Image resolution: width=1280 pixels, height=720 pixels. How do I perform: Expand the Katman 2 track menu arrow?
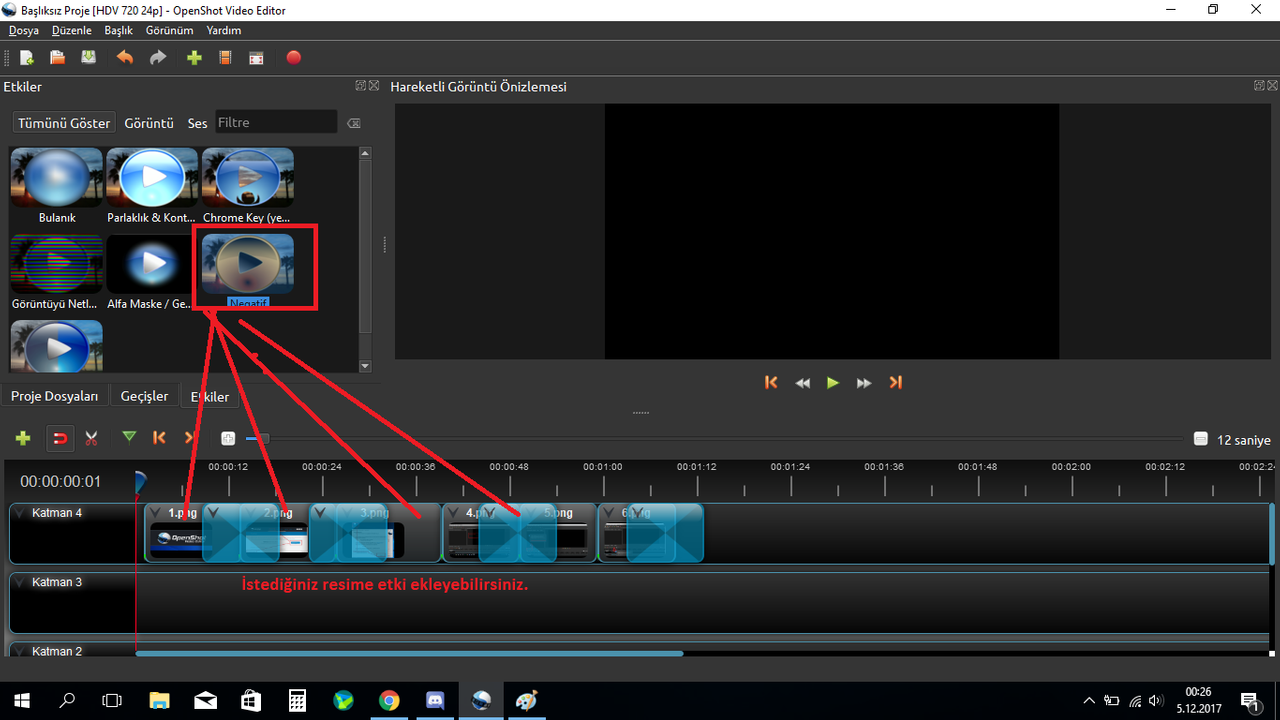(20, 651)
